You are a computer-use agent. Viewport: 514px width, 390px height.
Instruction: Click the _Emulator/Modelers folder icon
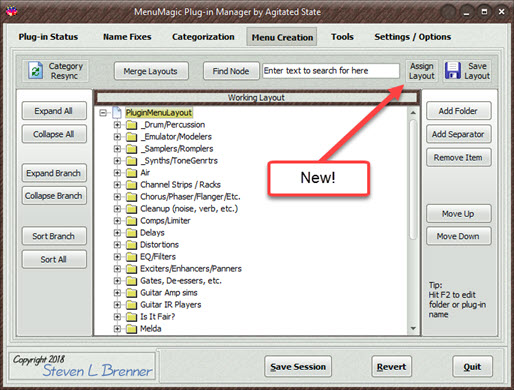coord(131,137)
